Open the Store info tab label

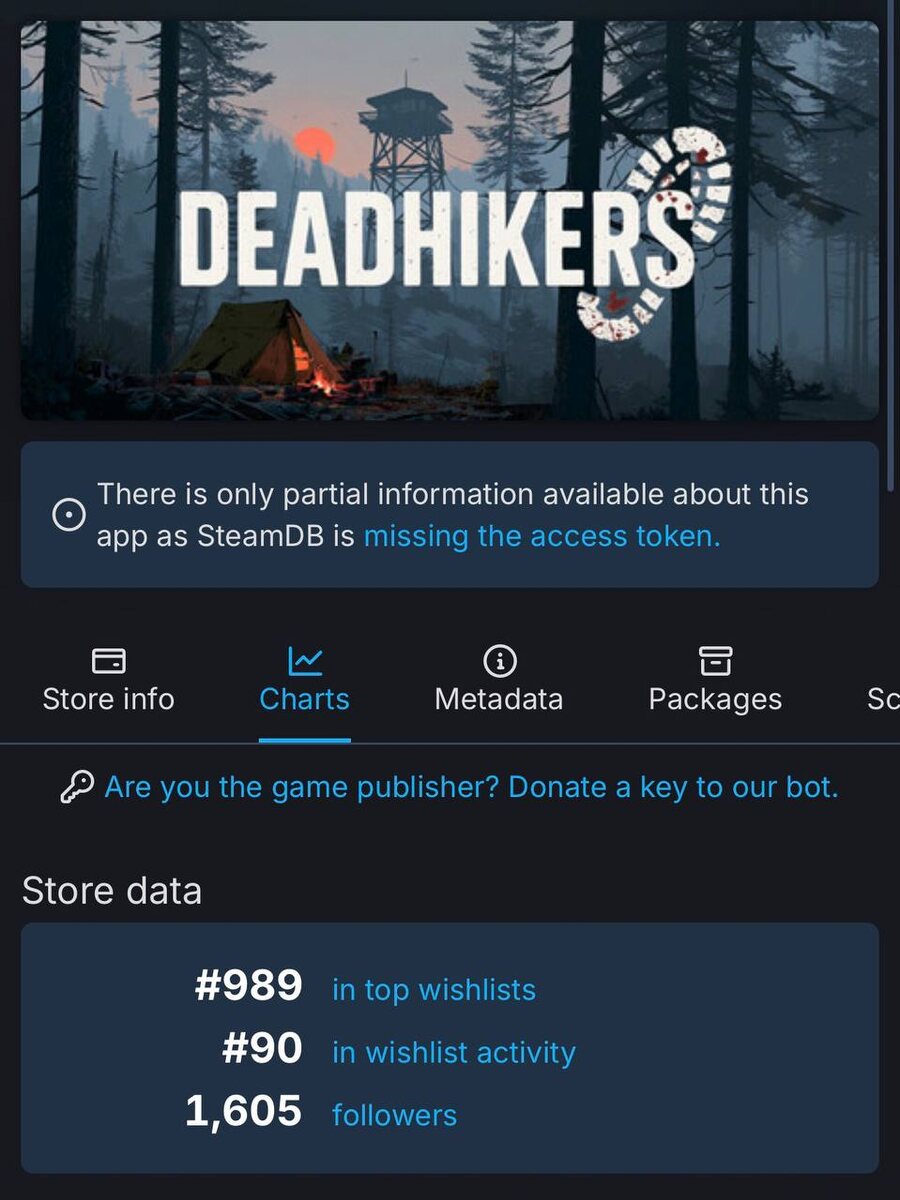tap(108, 699)
